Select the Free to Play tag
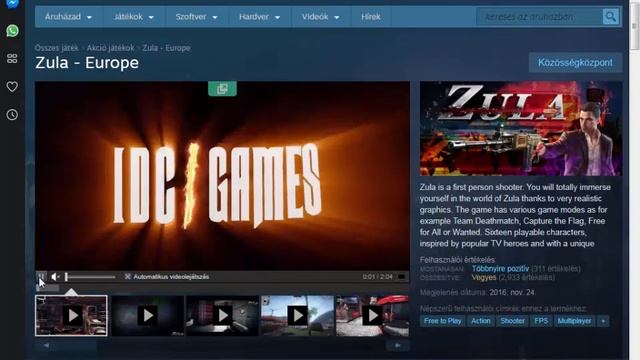 click(442, 321)
